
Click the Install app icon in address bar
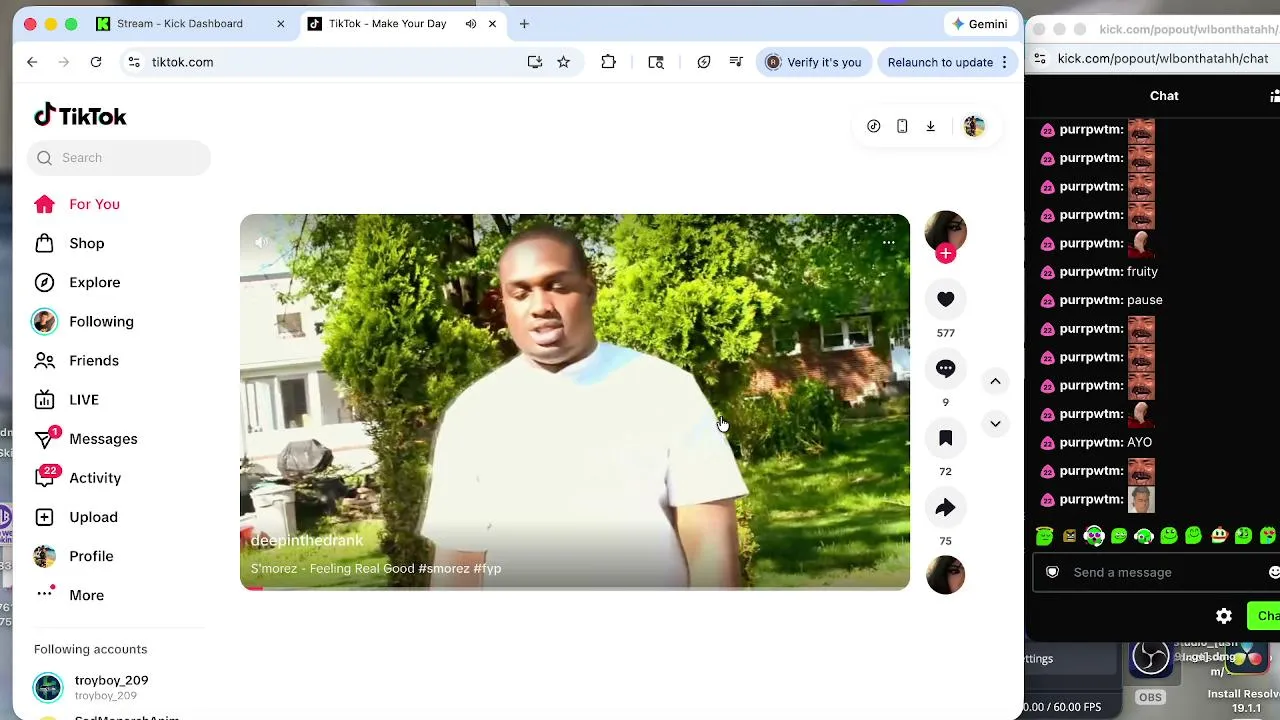coord(535,62)
